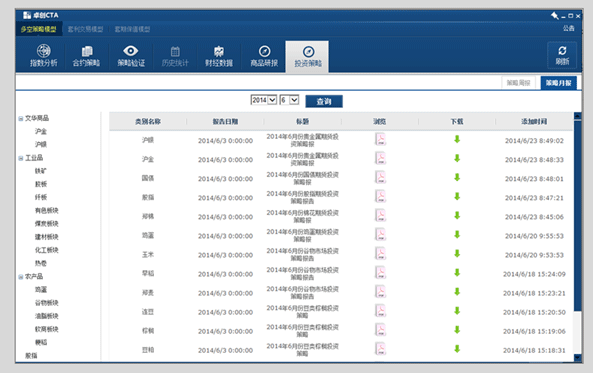
Task: Collapse the 工业品 tree node
Action: point(21,158)
